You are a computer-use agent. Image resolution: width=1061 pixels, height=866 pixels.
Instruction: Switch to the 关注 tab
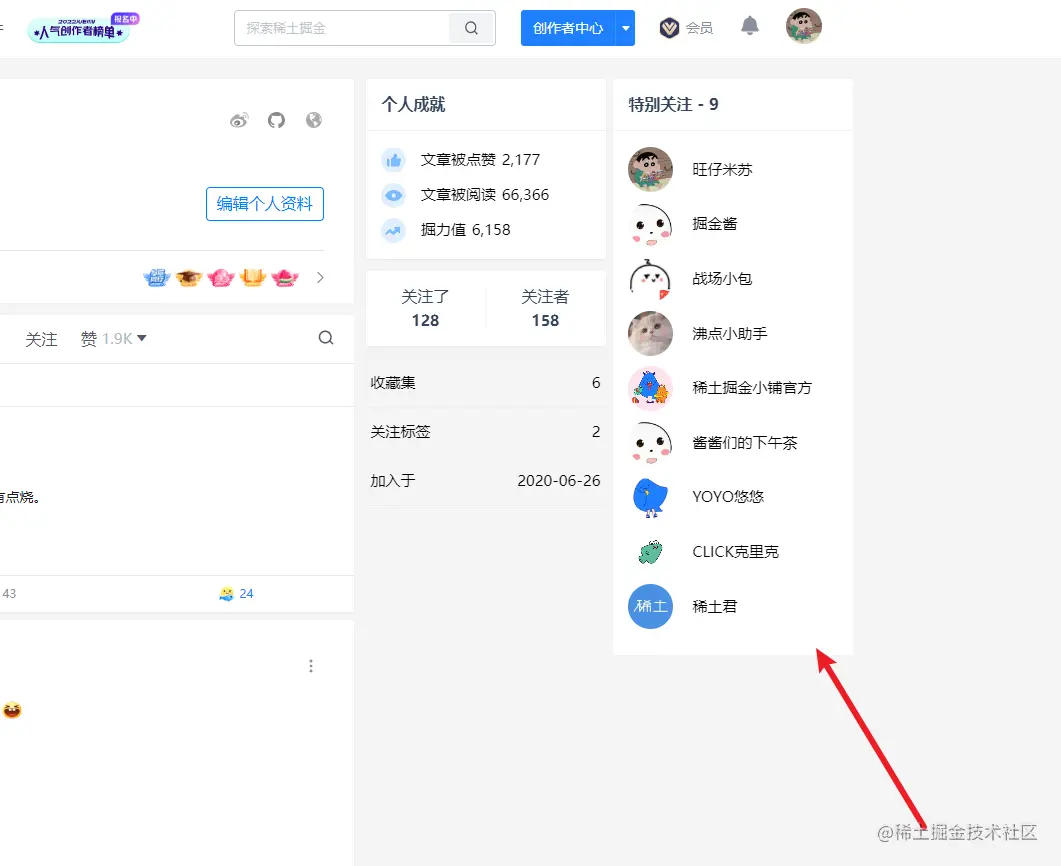pyautogui.click(x=41, y=339)
